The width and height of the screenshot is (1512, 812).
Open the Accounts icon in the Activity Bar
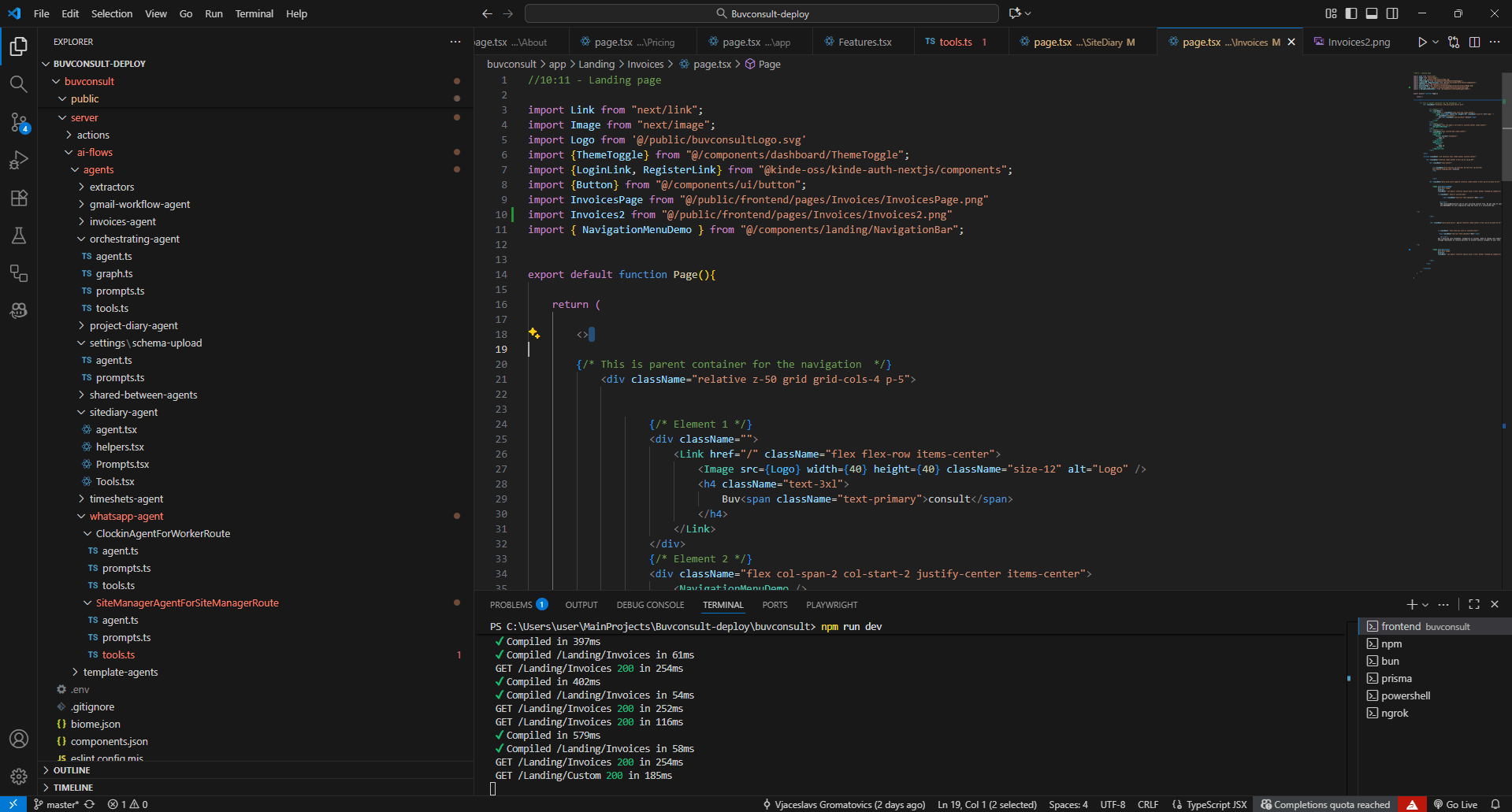point(19,739)
